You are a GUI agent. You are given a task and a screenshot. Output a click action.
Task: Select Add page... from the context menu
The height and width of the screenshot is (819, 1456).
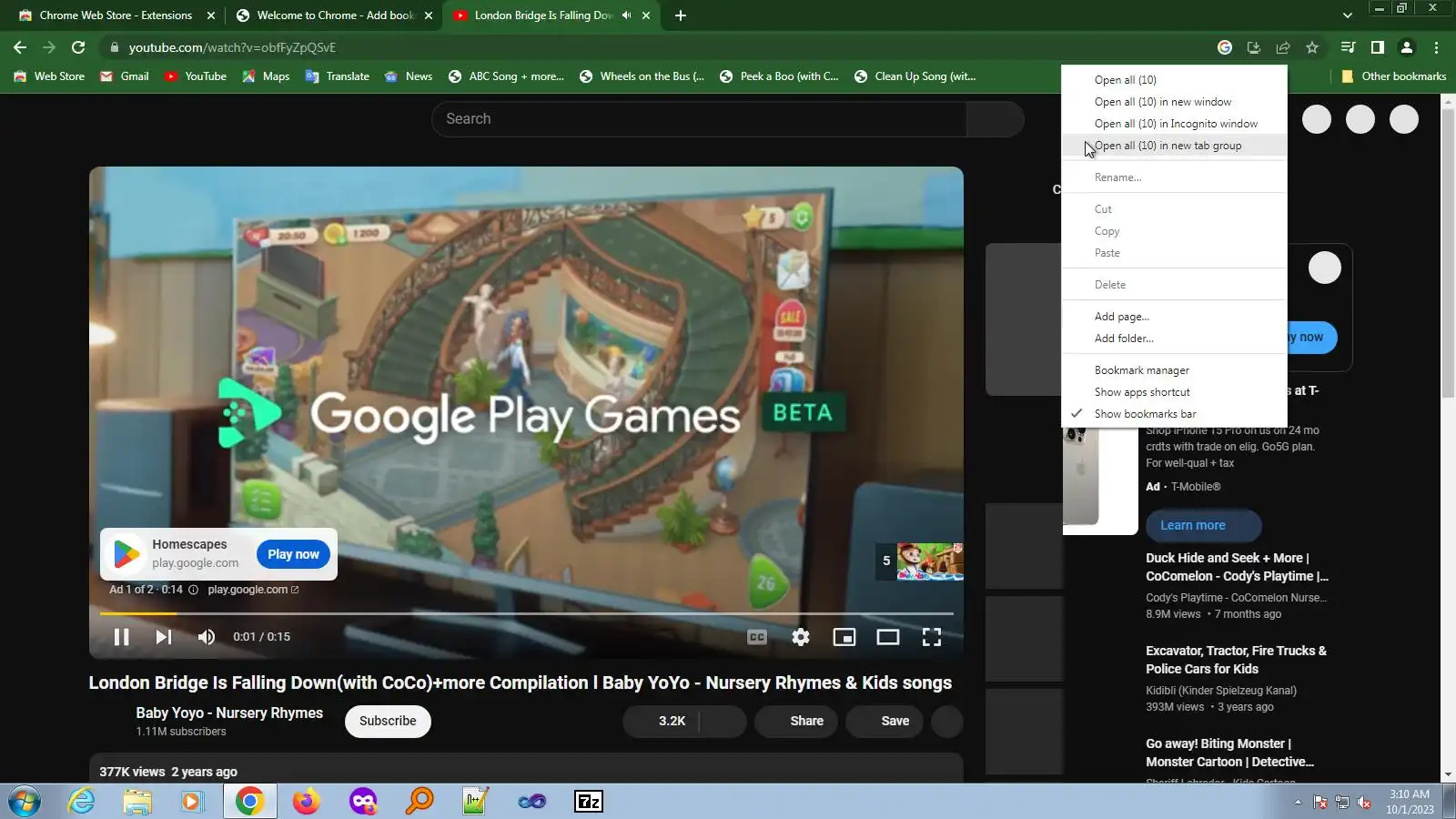point(1174,317)
